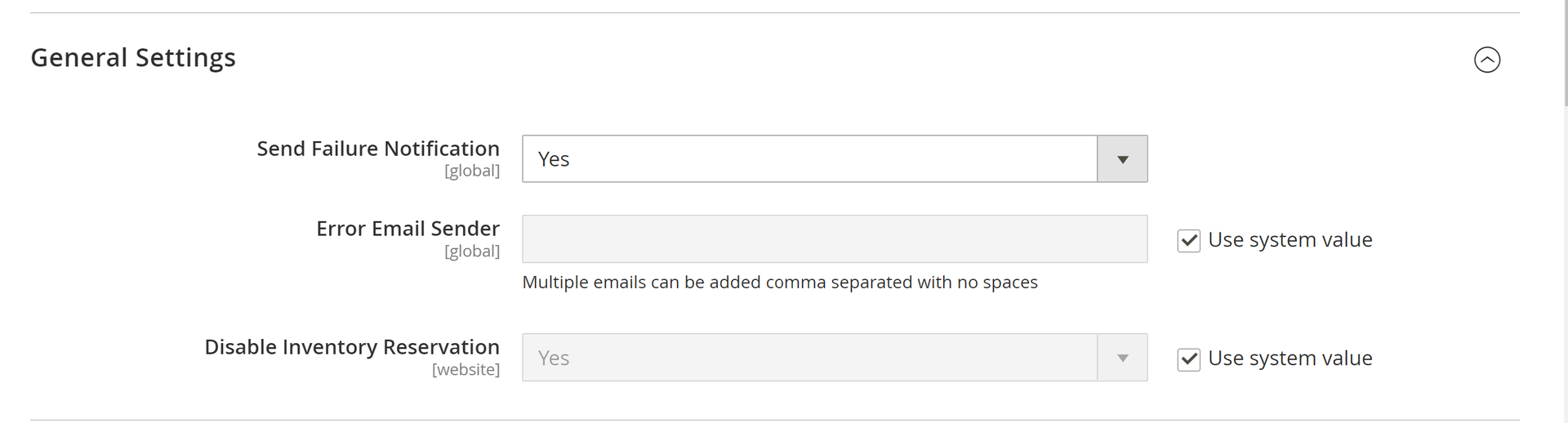Collapse the General Settings section chevron icon
This screenshot has height=423, width=1568.
(x=1486, y=60)
